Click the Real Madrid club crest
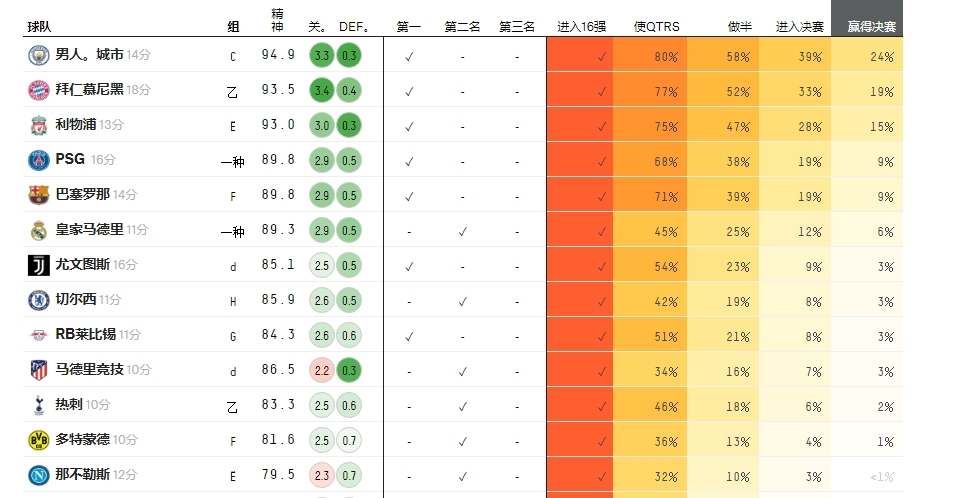Screen dimensions: 979x498 [38, 230]
